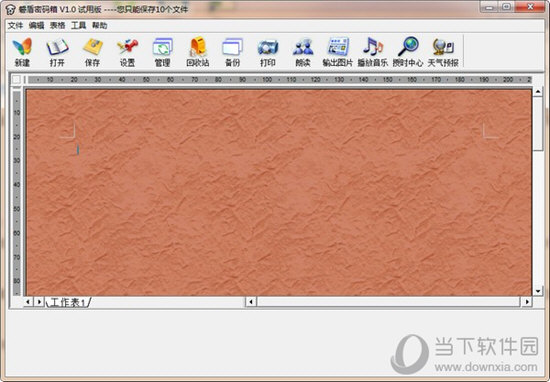Close the password box window
Viewport: 550px width, 382px height.
[x=530, y=7]
